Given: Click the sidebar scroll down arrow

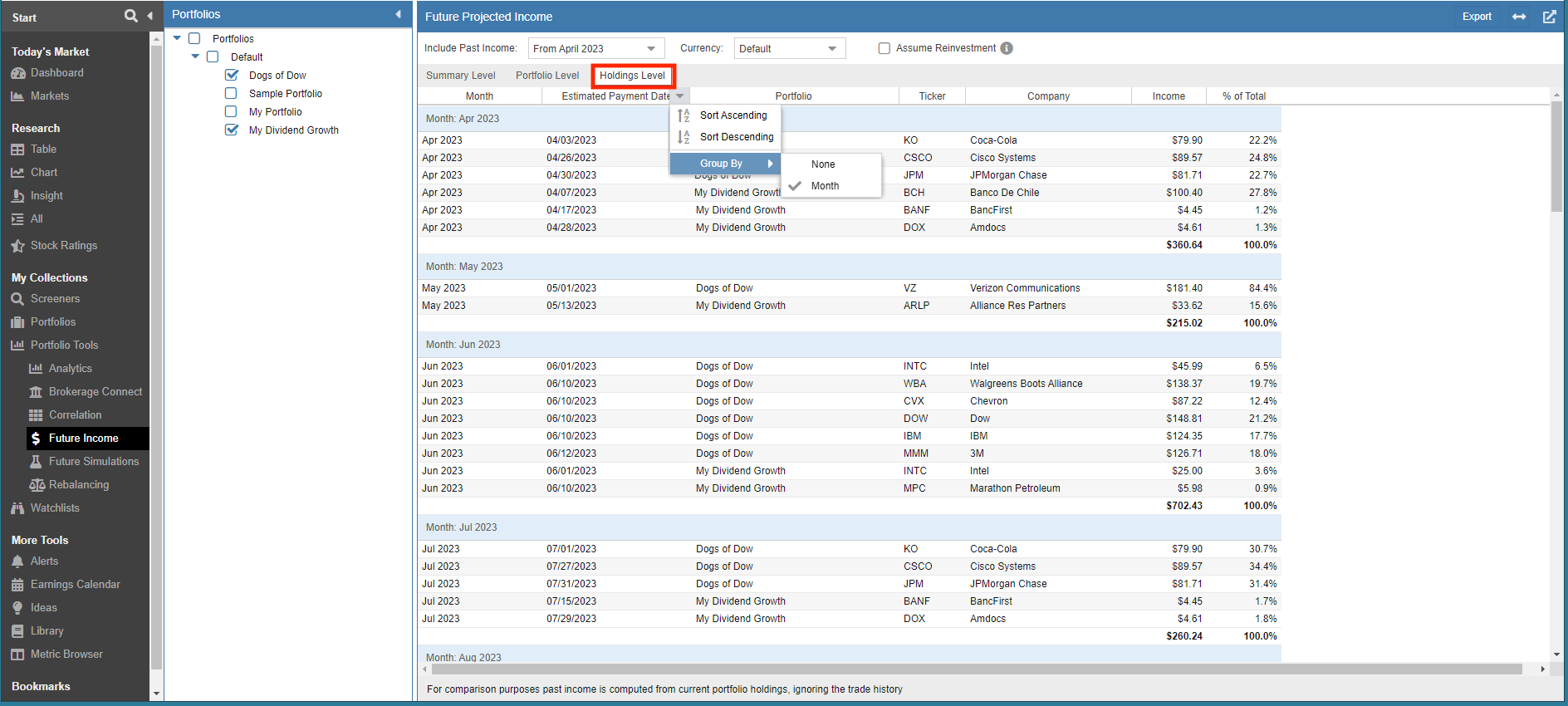Looking at the screenshot, I should pyautogui.click(x=156, y=694).
